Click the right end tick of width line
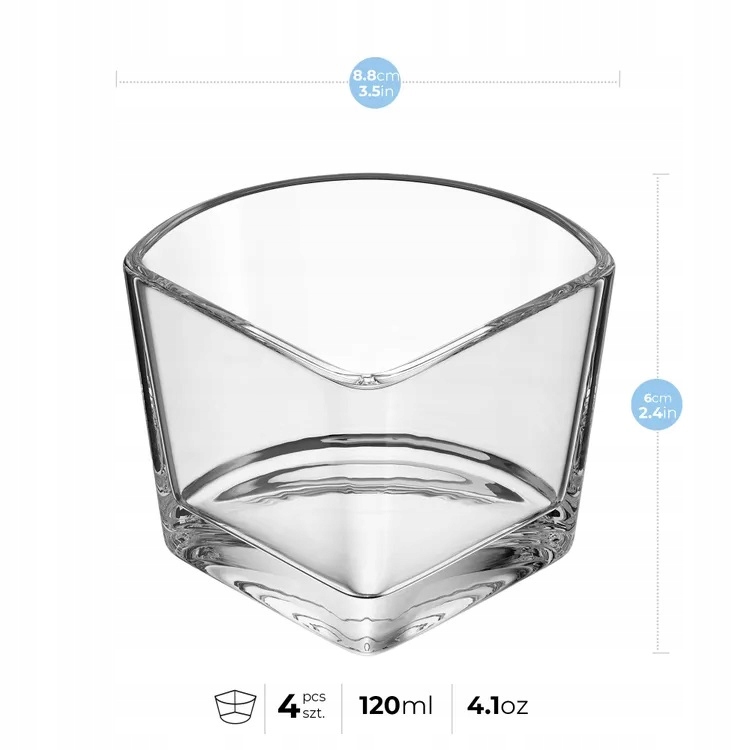The height and width of the screenshot is (750, 750). [x=619, y=79]
